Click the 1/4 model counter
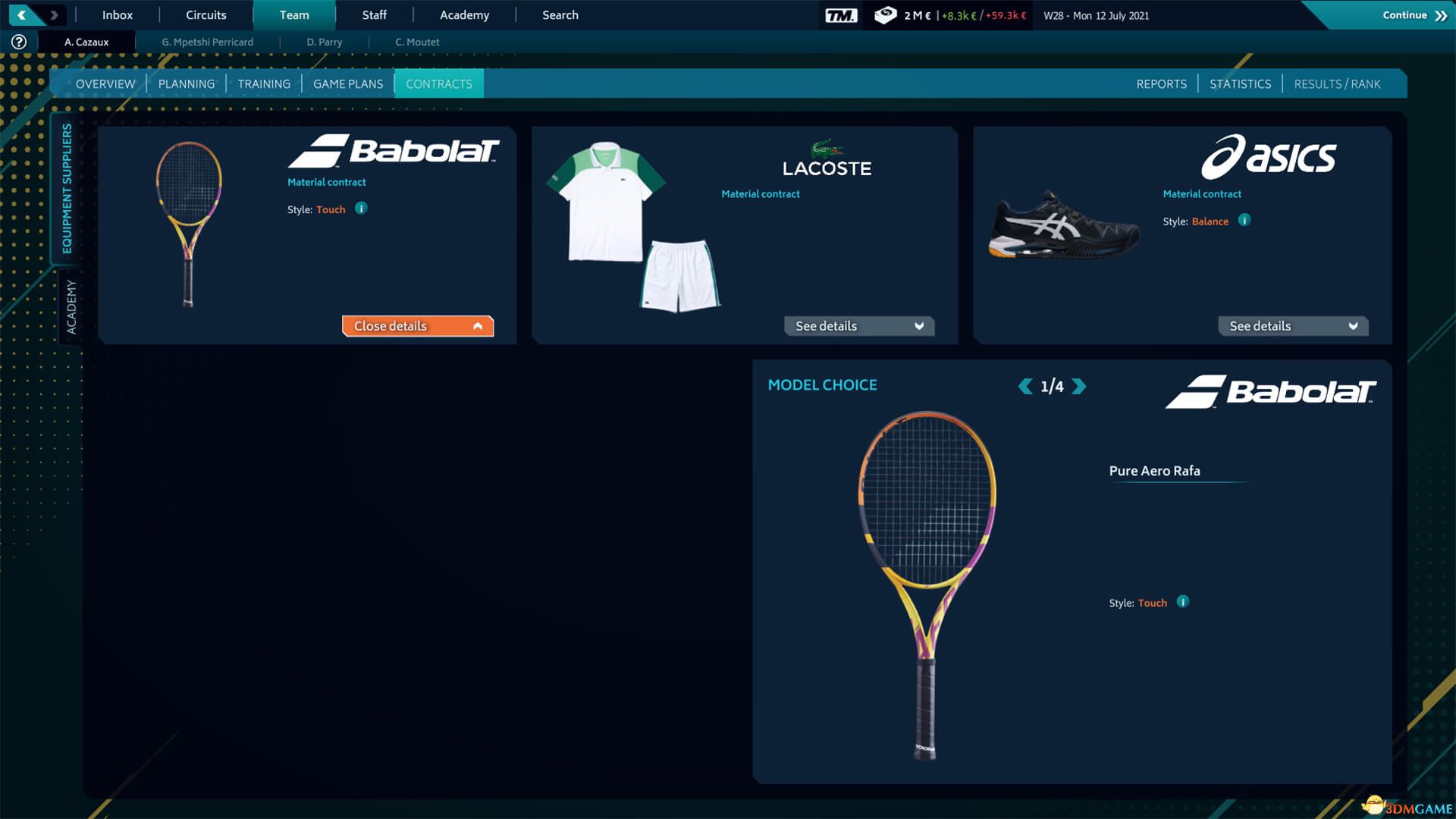1456x819 pixels. pyautogui.click(x=1052, y=386)
